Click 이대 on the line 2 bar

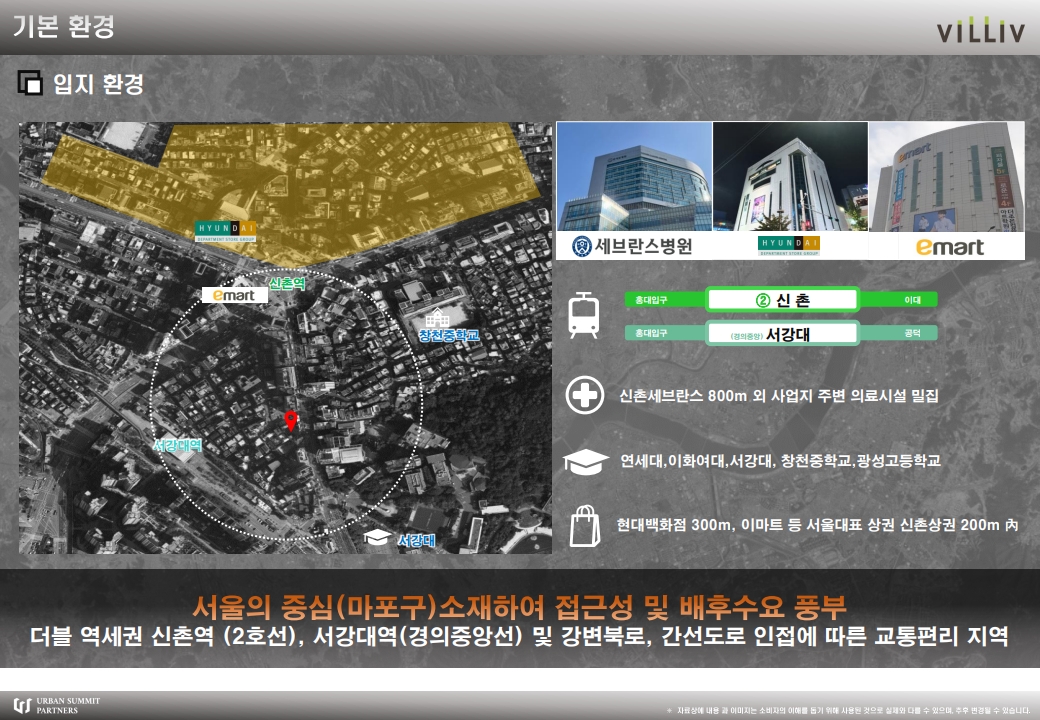pyautogui.click(x=913, y=300)
